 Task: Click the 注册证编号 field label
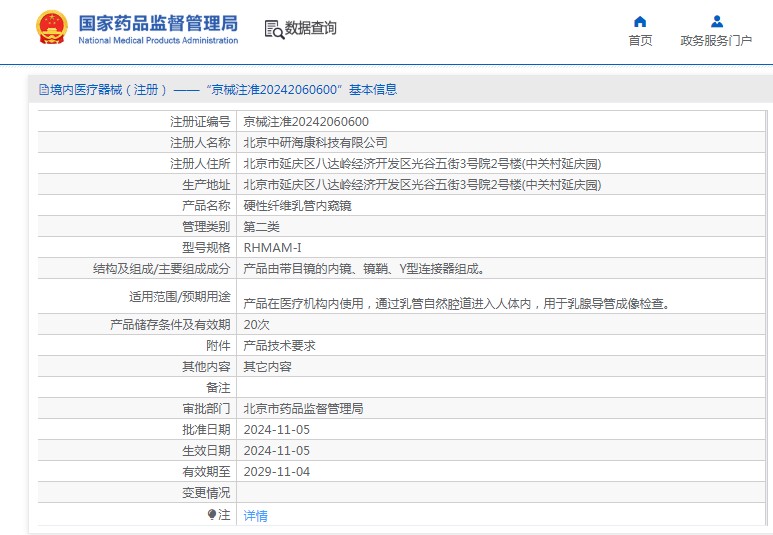(200, 122)
